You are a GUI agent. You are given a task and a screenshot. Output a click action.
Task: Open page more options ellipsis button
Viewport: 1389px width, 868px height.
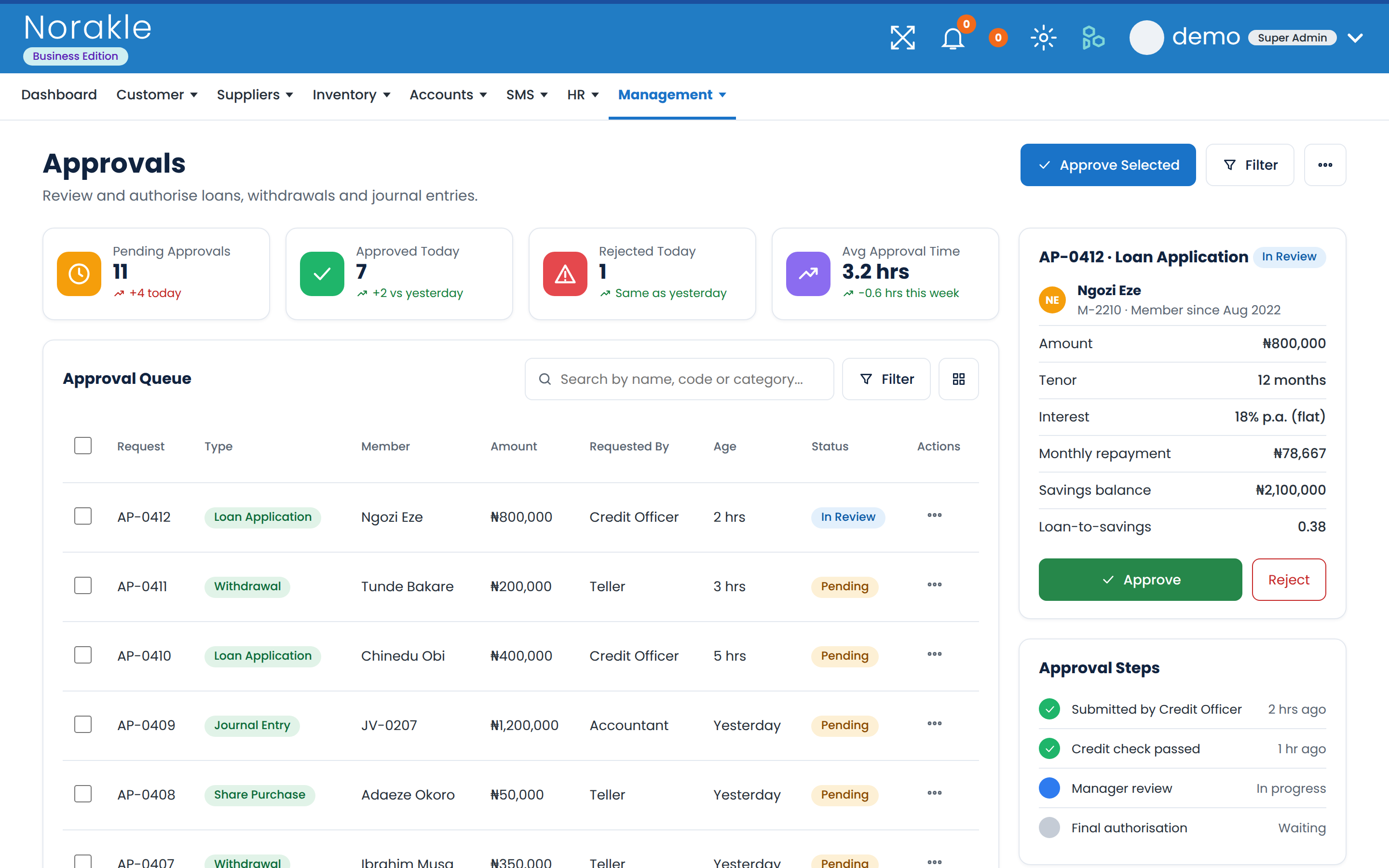click(1325, 165)
